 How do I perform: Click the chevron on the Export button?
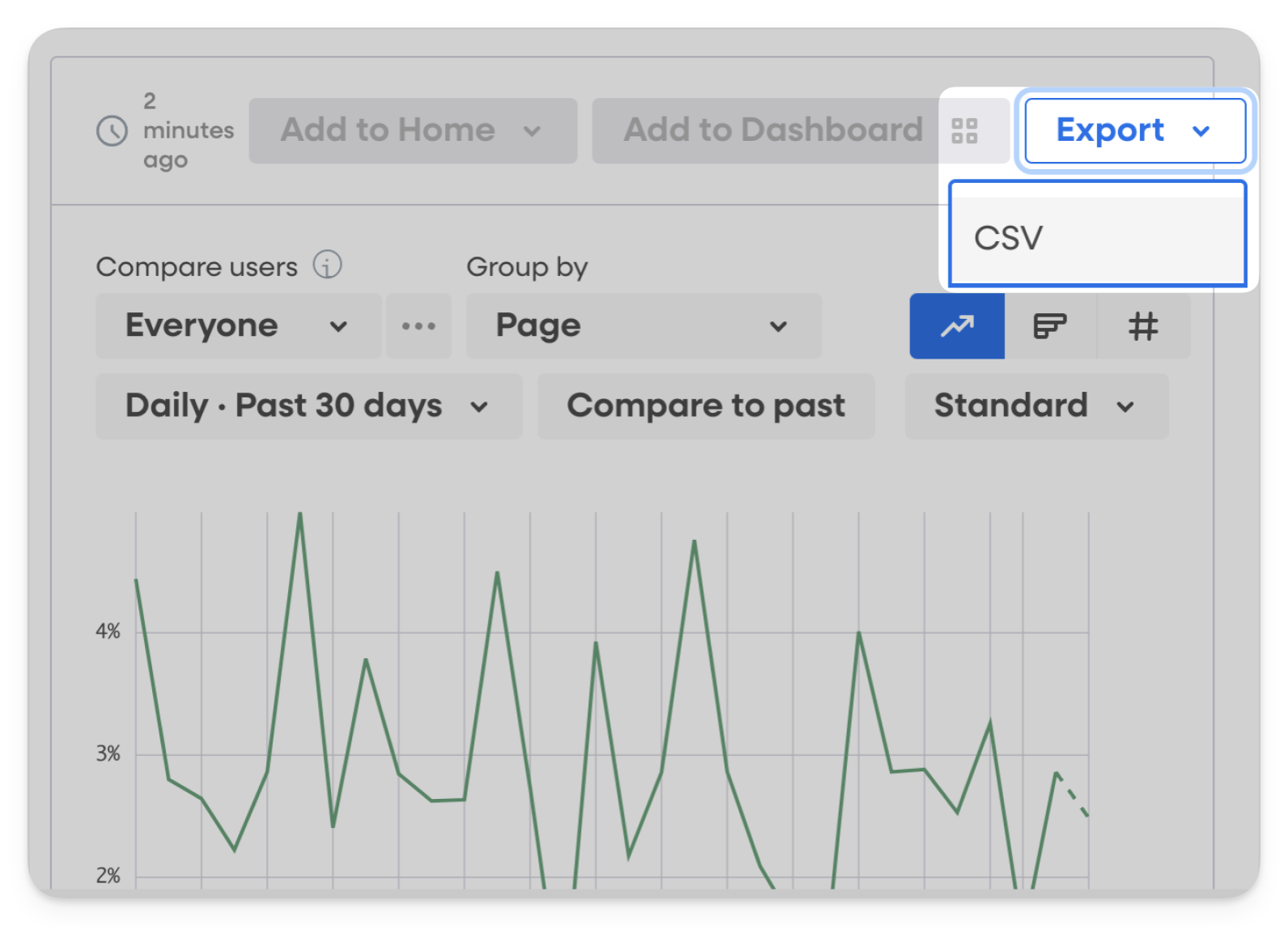1201,131
